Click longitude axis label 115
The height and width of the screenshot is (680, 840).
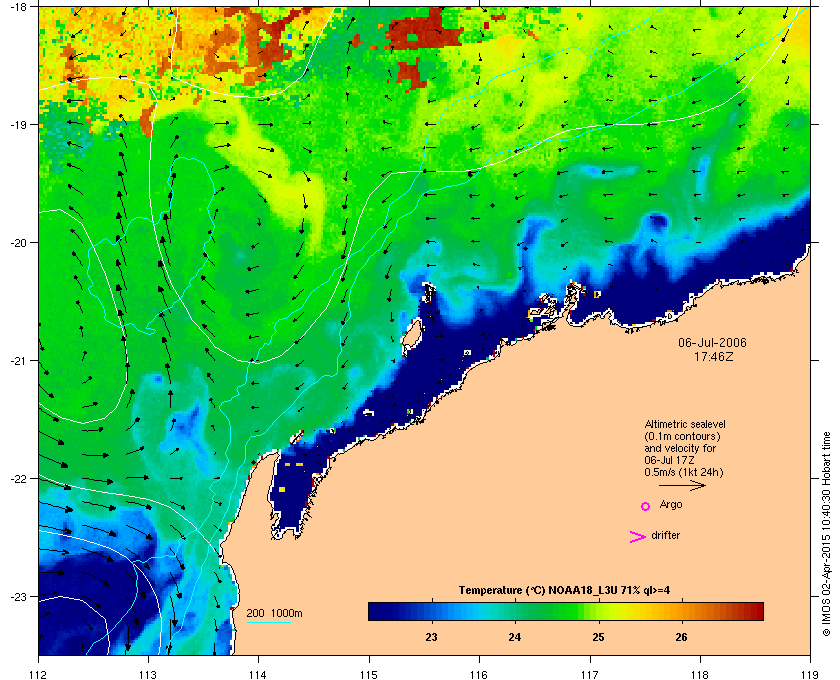[x=369, y=675]
